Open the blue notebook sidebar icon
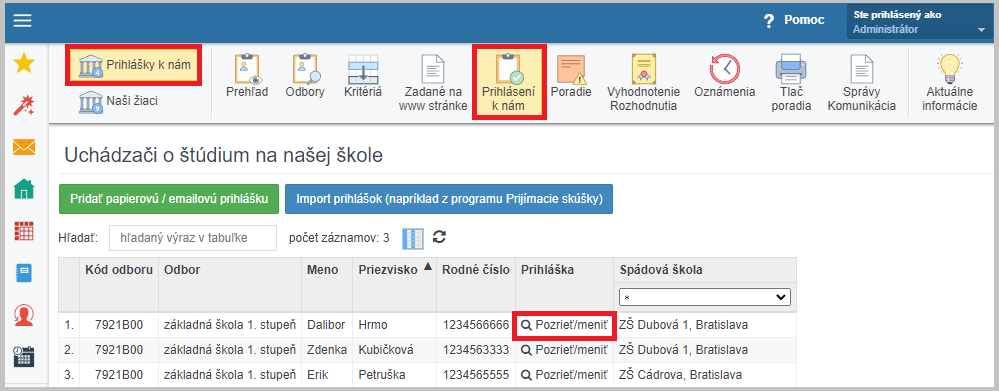The image size is (999, 391). point(24,273)
